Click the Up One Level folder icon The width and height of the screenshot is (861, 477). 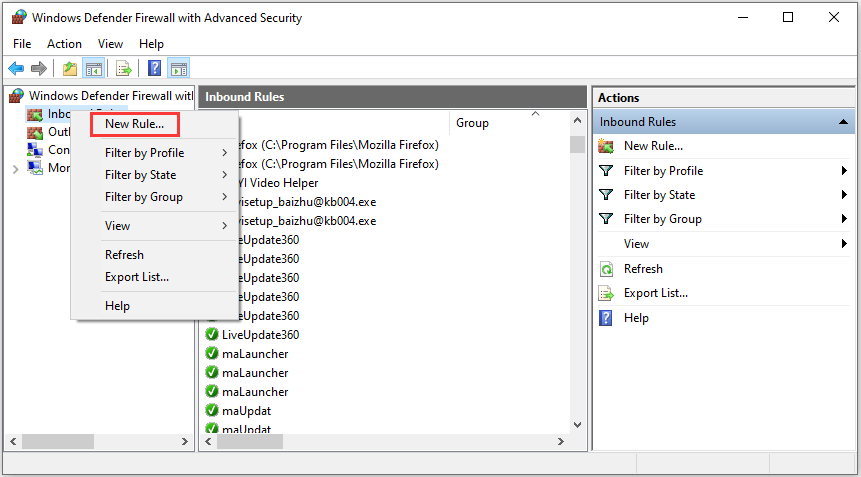click(x=70, y=69)
